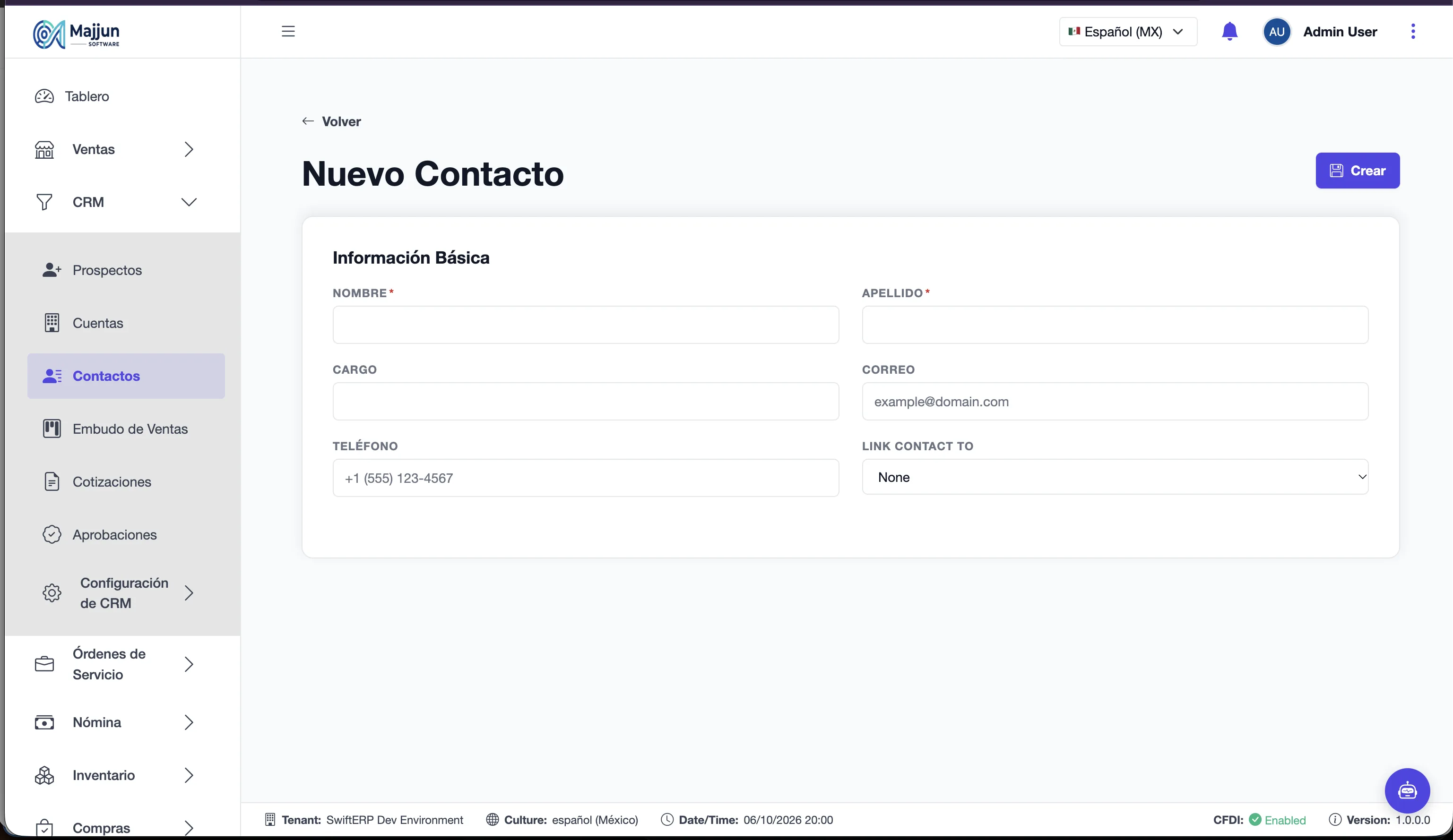Select Contactos in the sidebar
The image size is (1453, 840).
tap(126, 376)
